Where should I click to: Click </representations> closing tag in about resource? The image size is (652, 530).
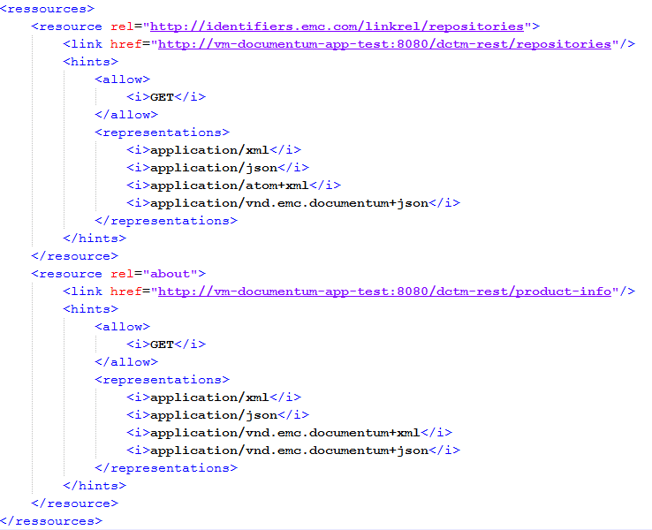tap(166, 468)
